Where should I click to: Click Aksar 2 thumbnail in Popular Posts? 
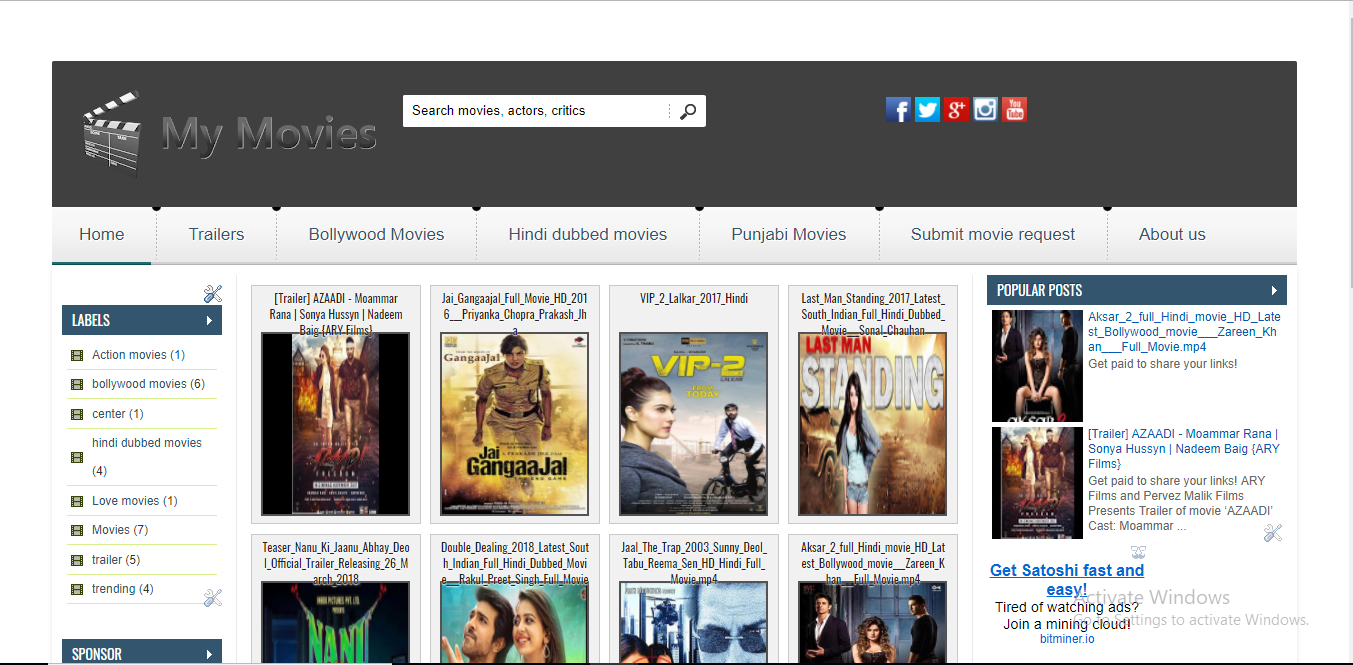[x=1037, y=366]
